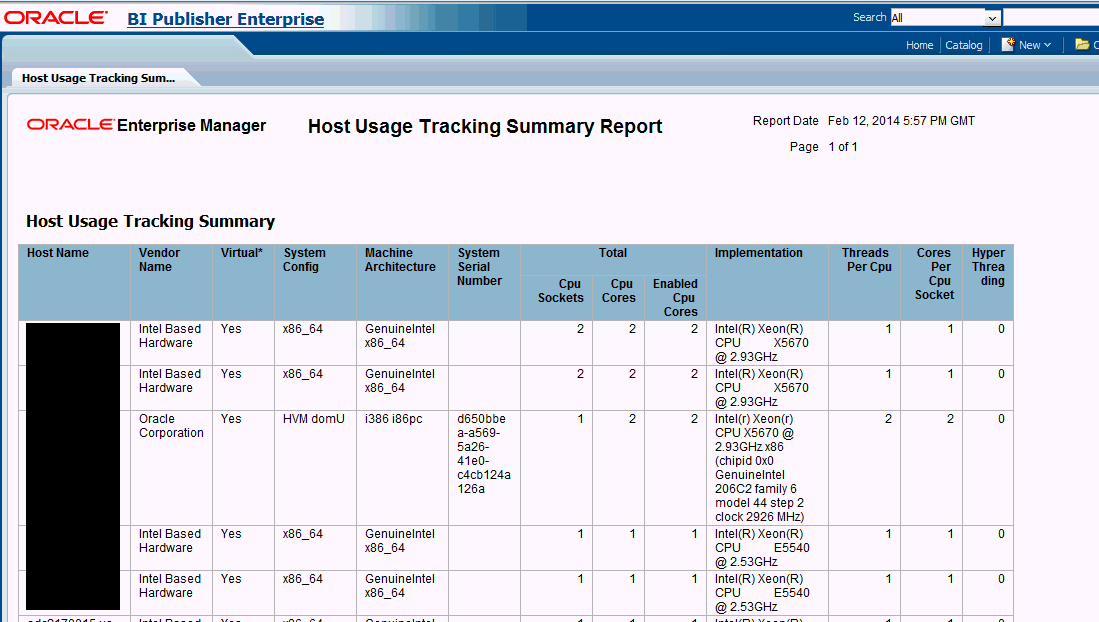Open the Search scope dropdown showing All
Screen dimensions: 1099x622
pyautogui.click(x=945, y=18)
